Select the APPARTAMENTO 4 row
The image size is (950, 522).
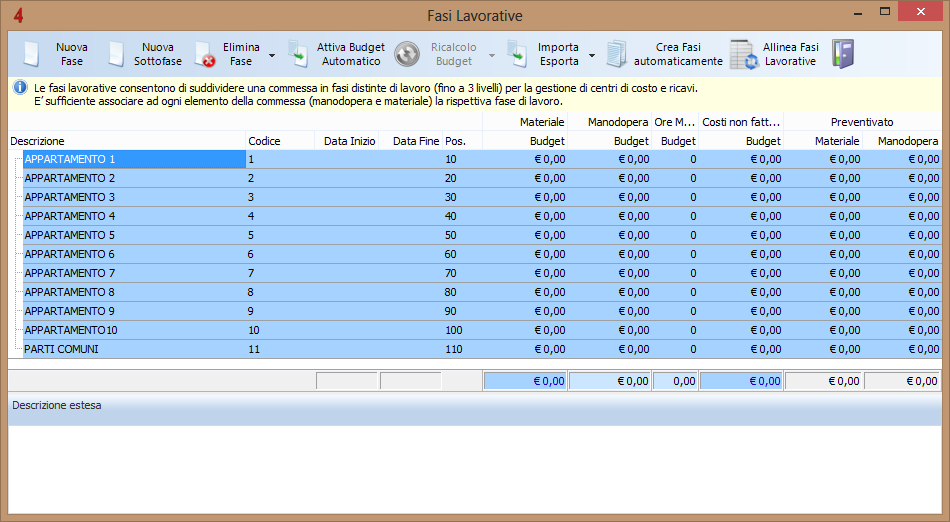(482, 216)
